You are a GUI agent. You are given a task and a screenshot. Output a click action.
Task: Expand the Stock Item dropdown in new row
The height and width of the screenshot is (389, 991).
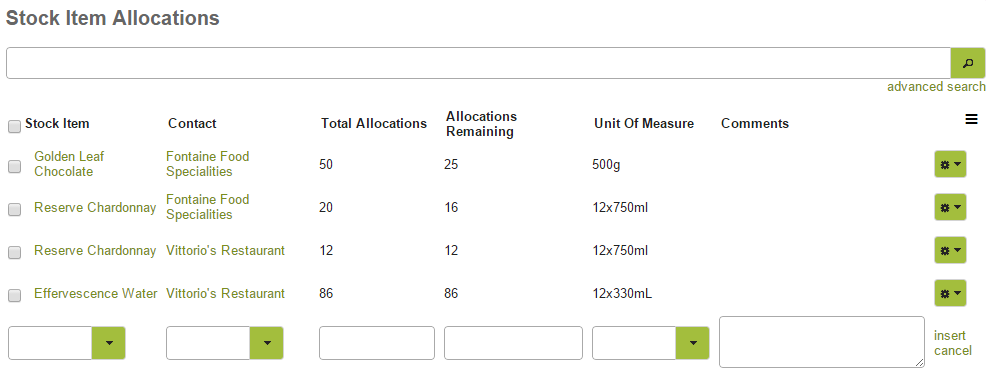(x=109, y=343)
